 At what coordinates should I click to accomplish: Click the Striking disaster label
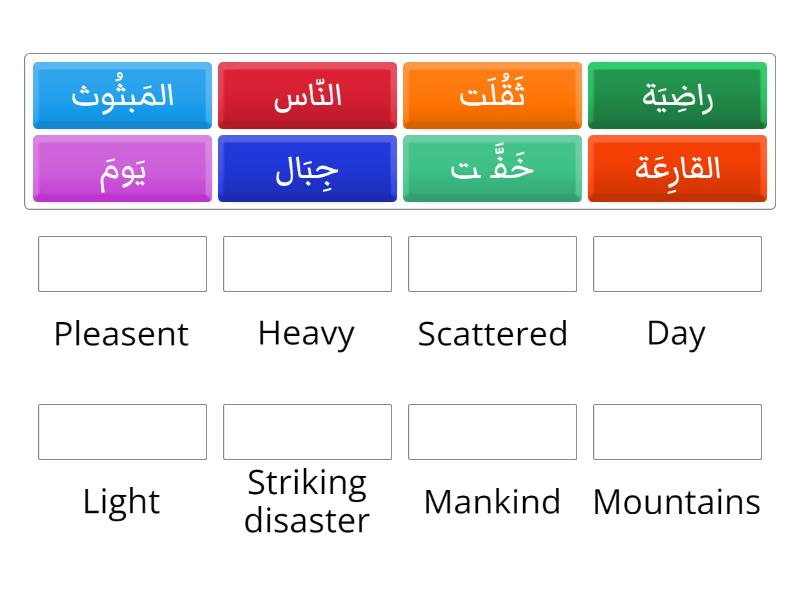[x=307, y=502]
